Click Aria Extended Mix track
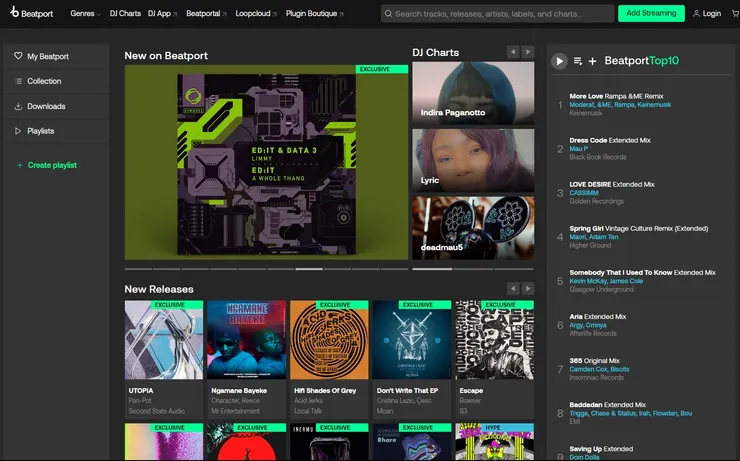 (597, 317)
